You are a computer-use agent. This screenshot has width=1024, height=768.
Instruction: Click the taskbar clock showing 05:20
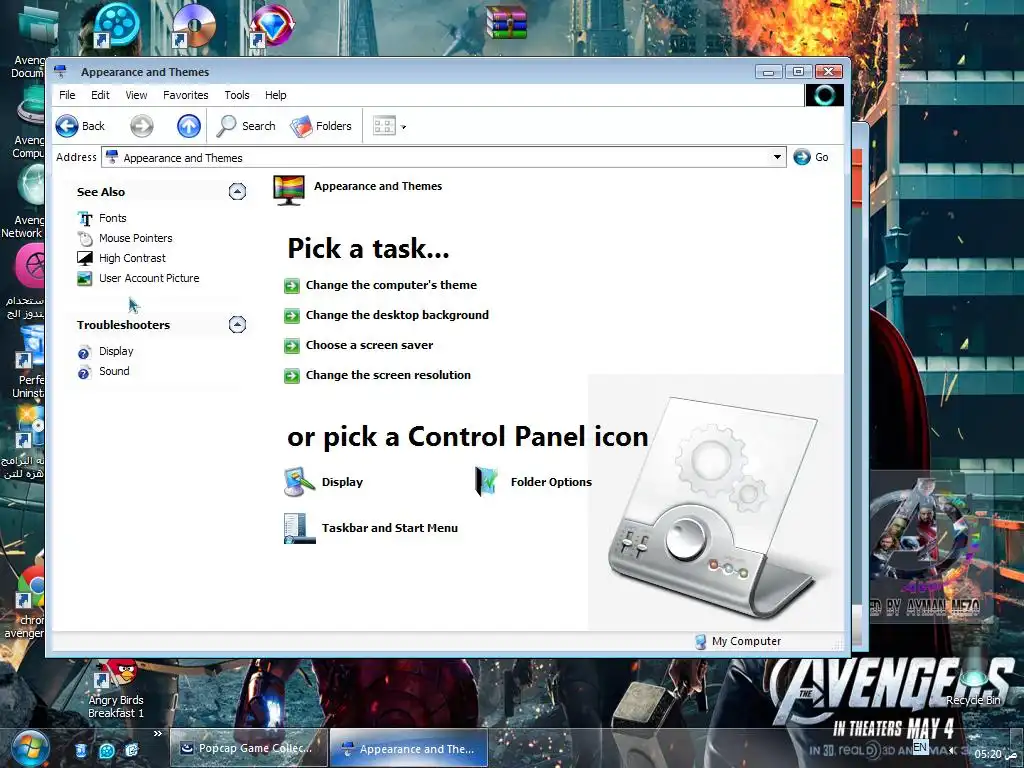[993, 754]
